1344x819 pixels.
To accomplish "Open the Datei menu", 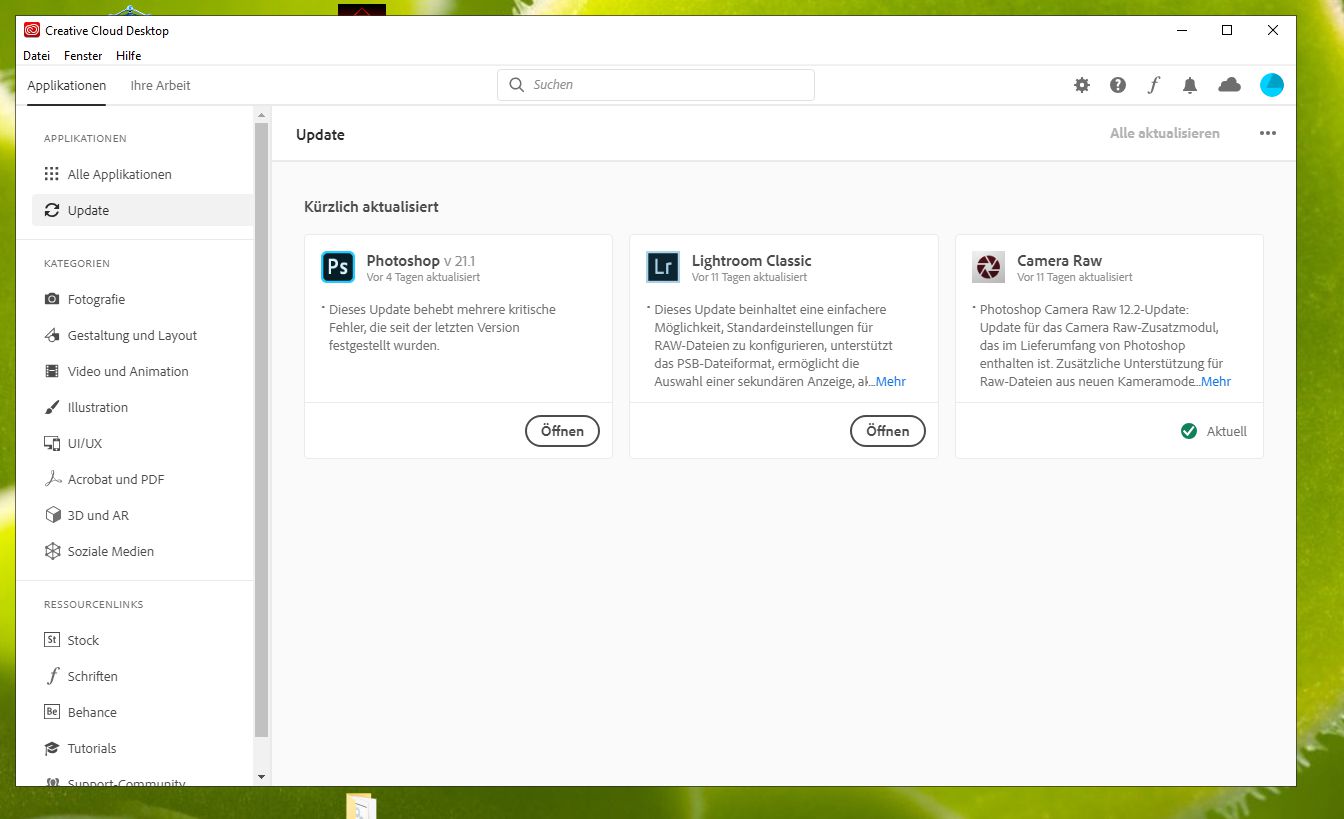I will (36, 56).
